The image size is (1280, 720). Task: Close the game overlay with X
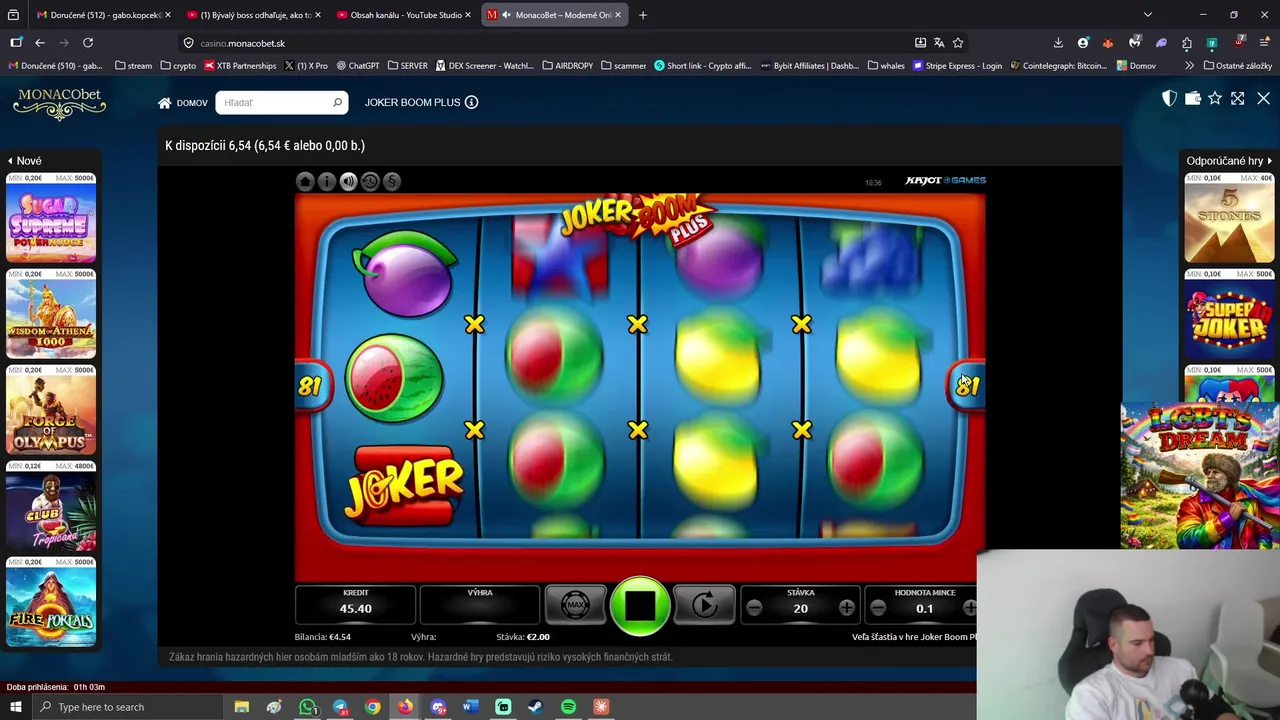click(1263, 98)
